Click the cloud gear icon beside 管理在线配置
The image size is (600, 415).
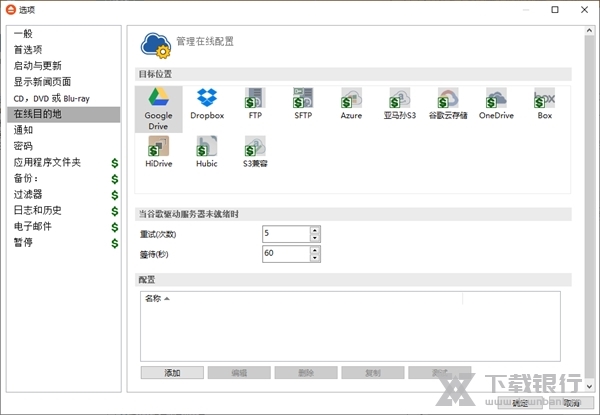156,46
